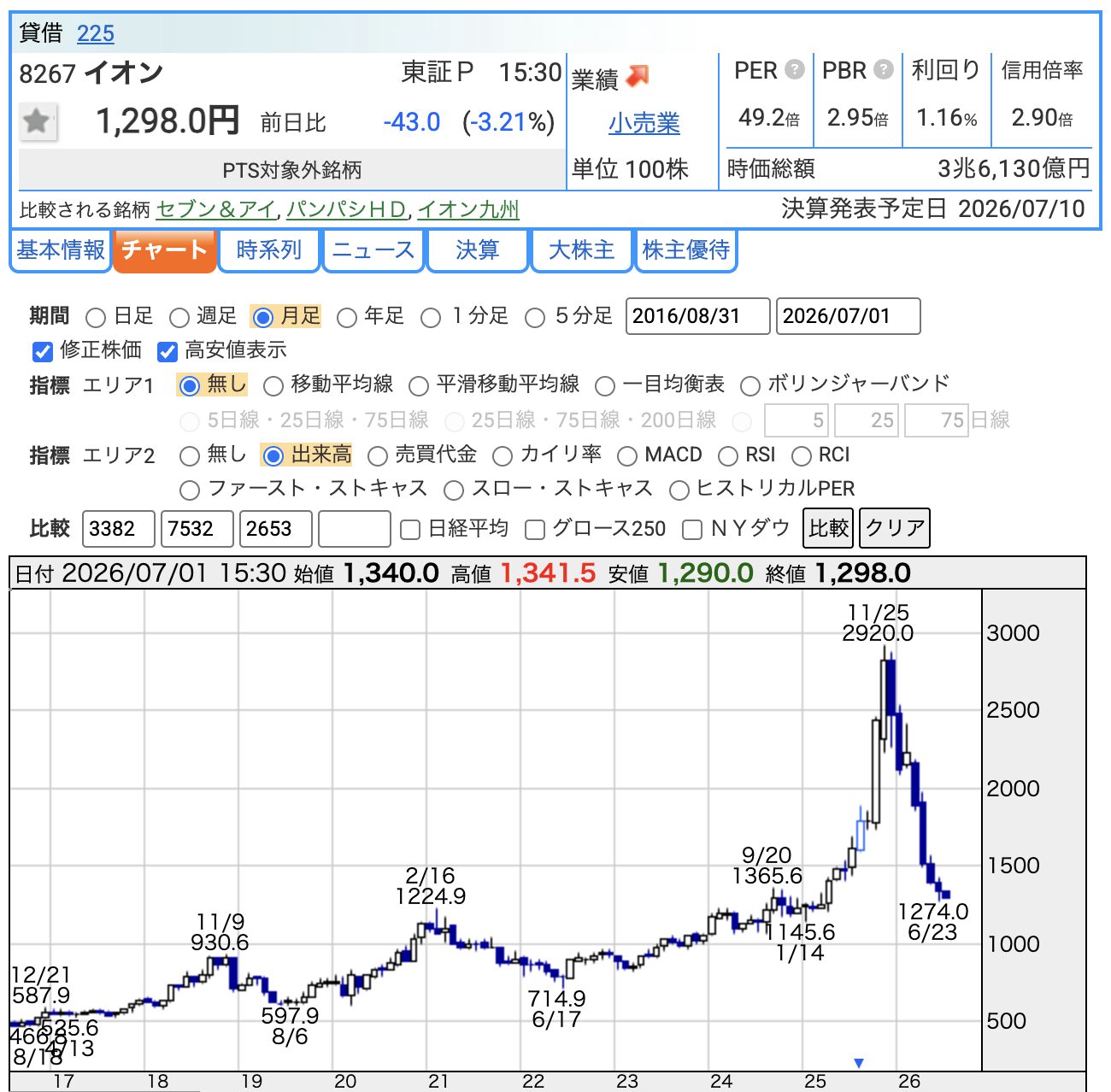Select 年足 period radio button
Viewport: 1111px width, 1092px height.
point(346,318)
